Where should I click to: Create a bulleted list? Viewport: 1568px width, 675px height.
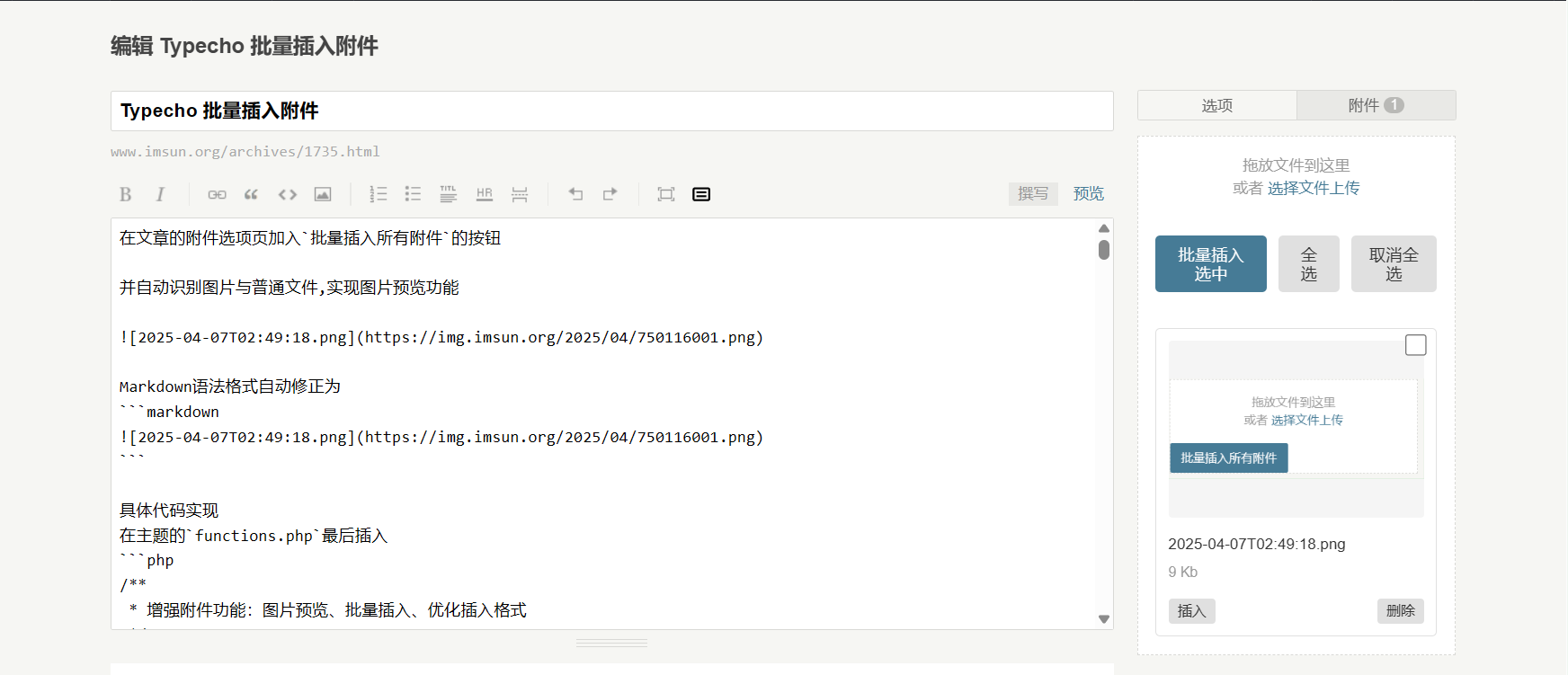pos(413,194)
